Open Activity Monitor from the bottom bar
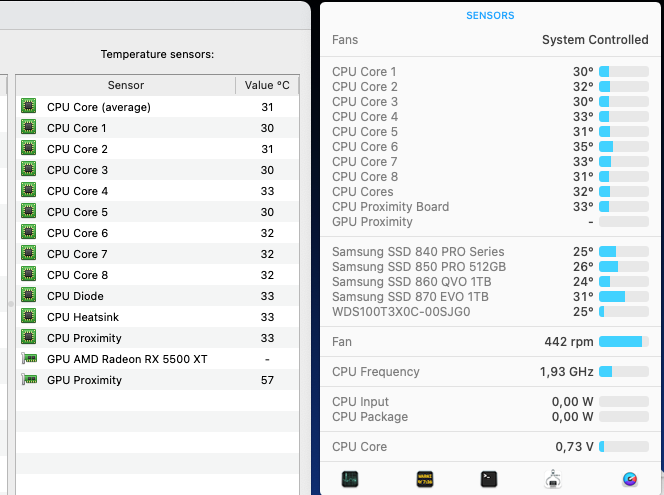The height and width of the screenshot is (495, 664). [350, 479]
